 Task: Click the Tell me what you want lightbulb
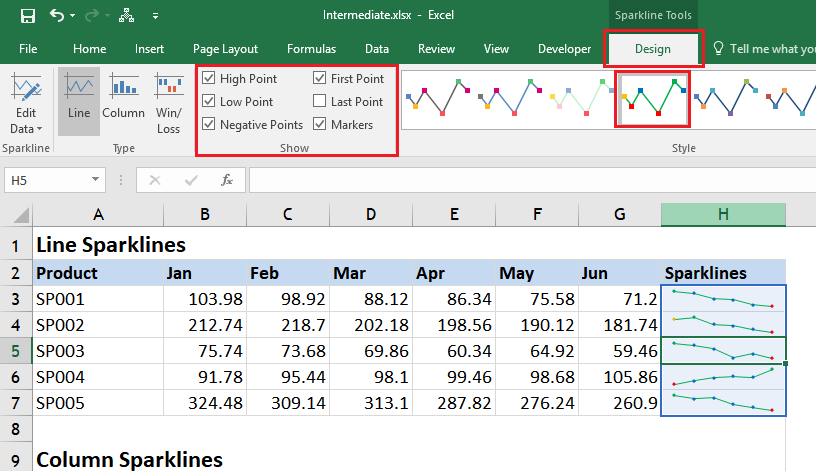718,48
